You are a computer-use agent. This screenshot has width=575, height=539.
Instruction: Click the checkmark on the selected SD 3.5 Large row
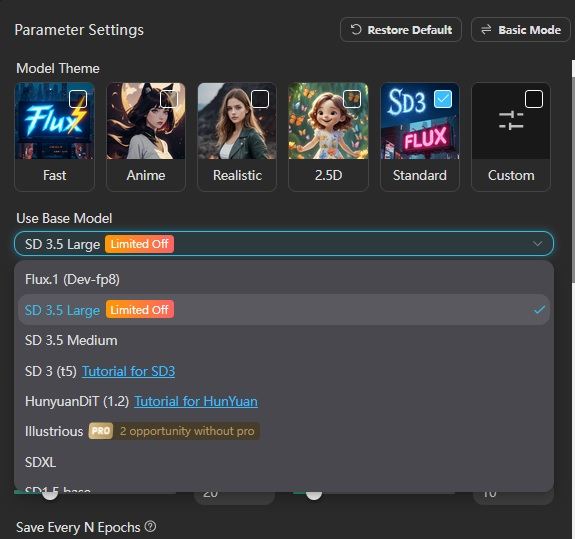click(x=539, y=310)
